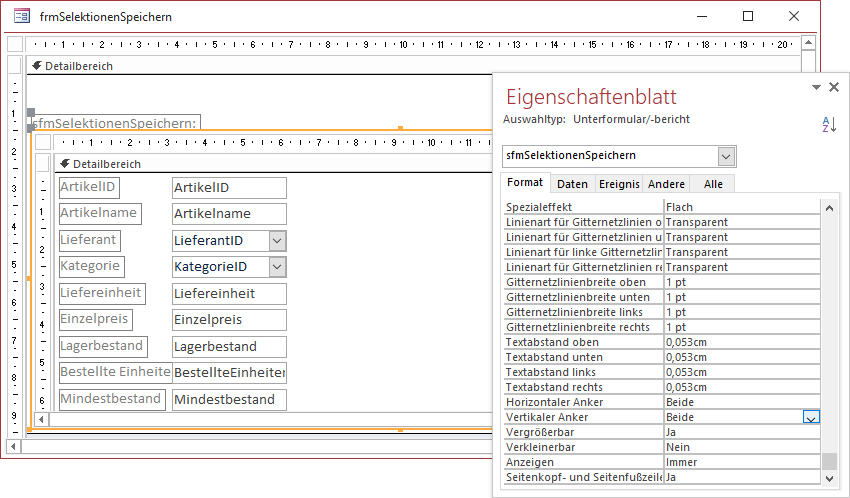Screen dimensions: 850x498
Task: Switch to the Daten tab
Action: [572, 184]
